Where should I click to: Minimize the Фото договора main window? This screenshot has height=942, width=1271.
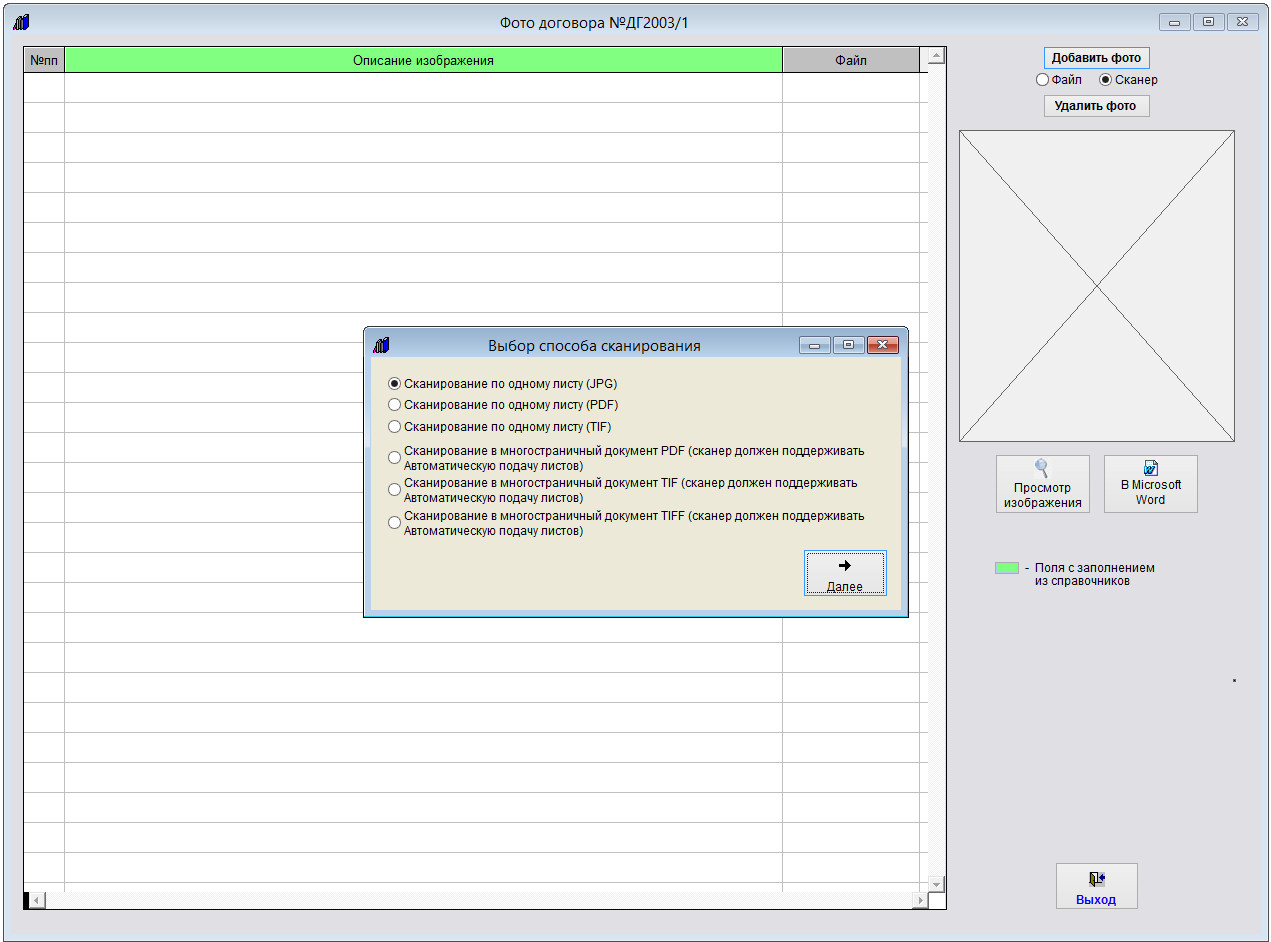click(x=1174, y=22)
